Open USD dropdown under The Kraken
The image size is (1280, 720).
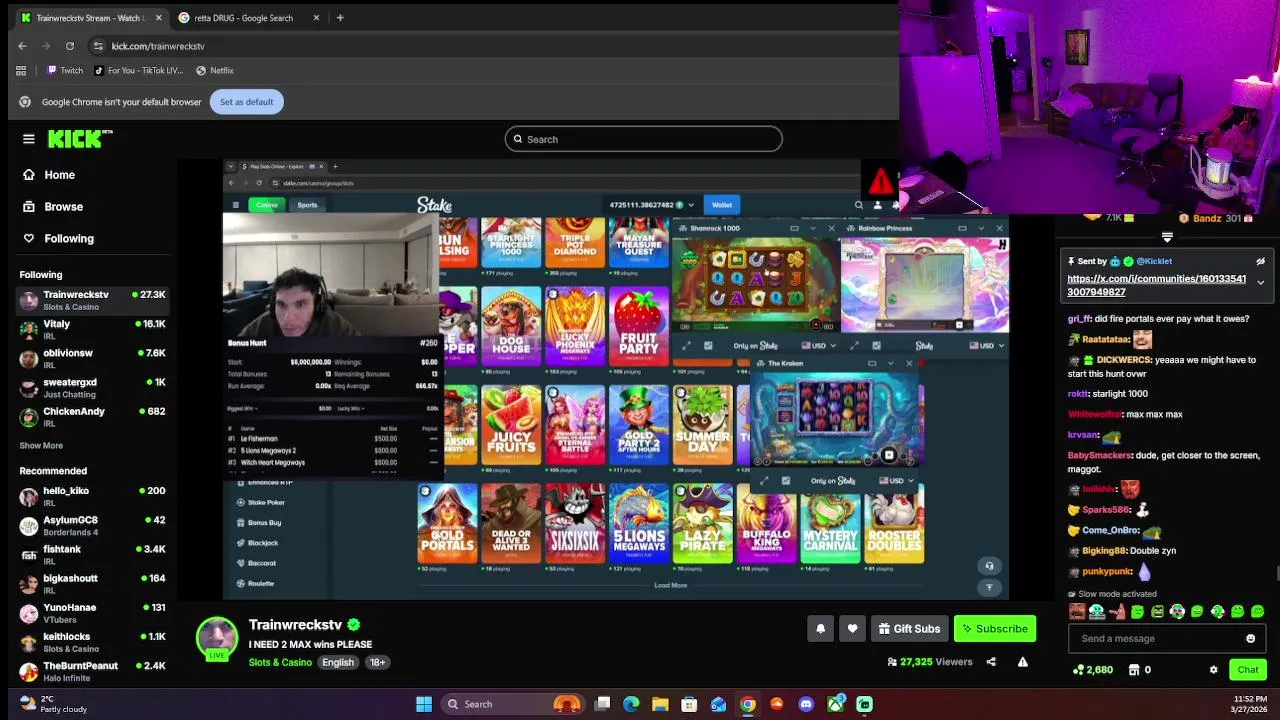click(895, 481)
